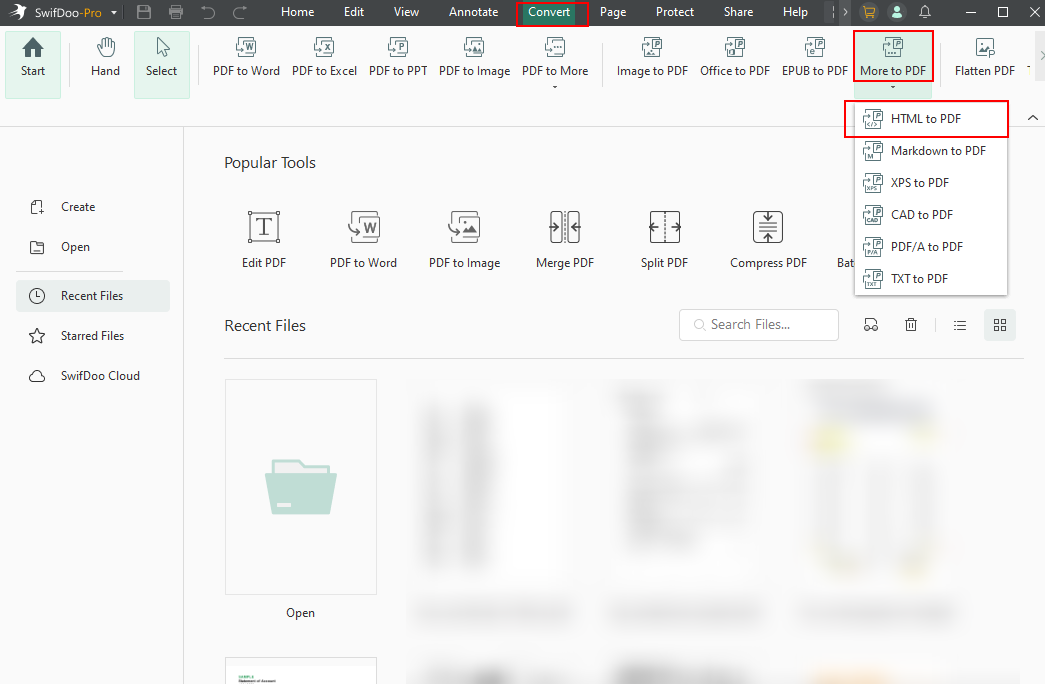Switch recent files to list view
Screen dimensions: 1045x684
pos(959,324)
